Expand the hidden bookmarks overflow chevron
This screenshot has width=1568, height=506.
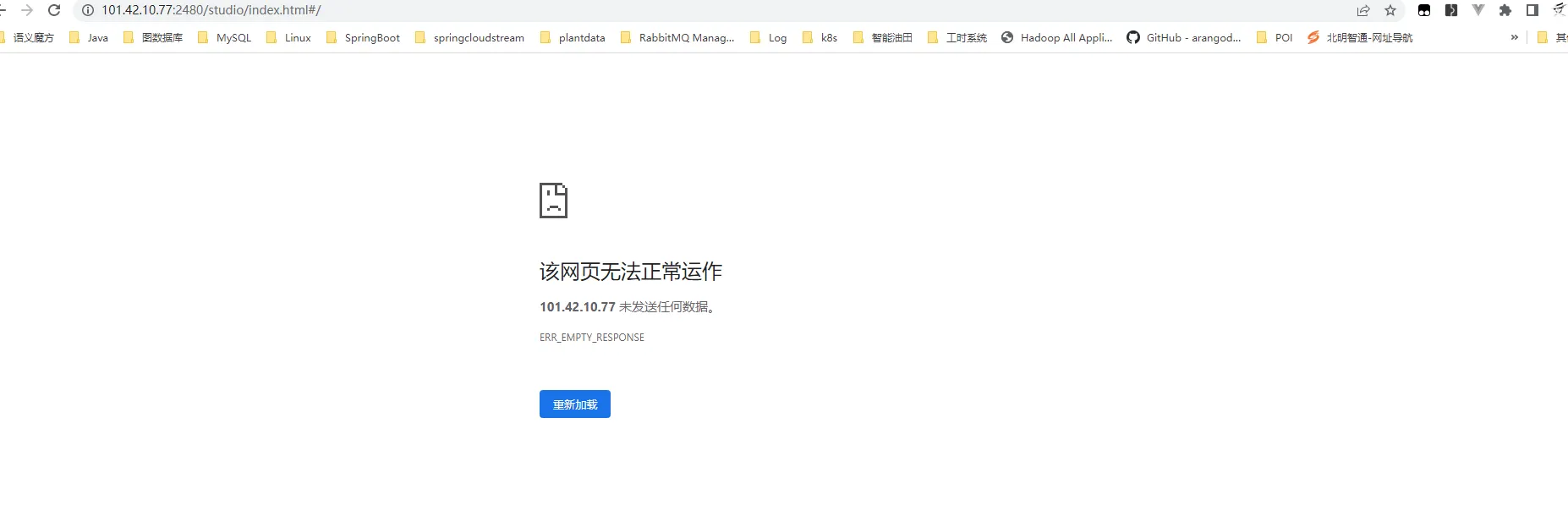coord(1514,37)
